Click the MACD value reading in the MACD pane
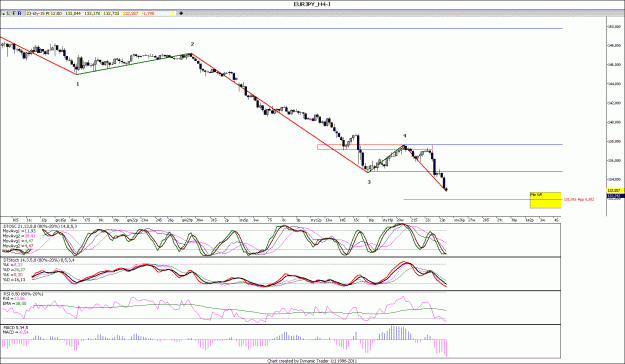This screenshot has height=364, width=625. click(x=24, y=332)
